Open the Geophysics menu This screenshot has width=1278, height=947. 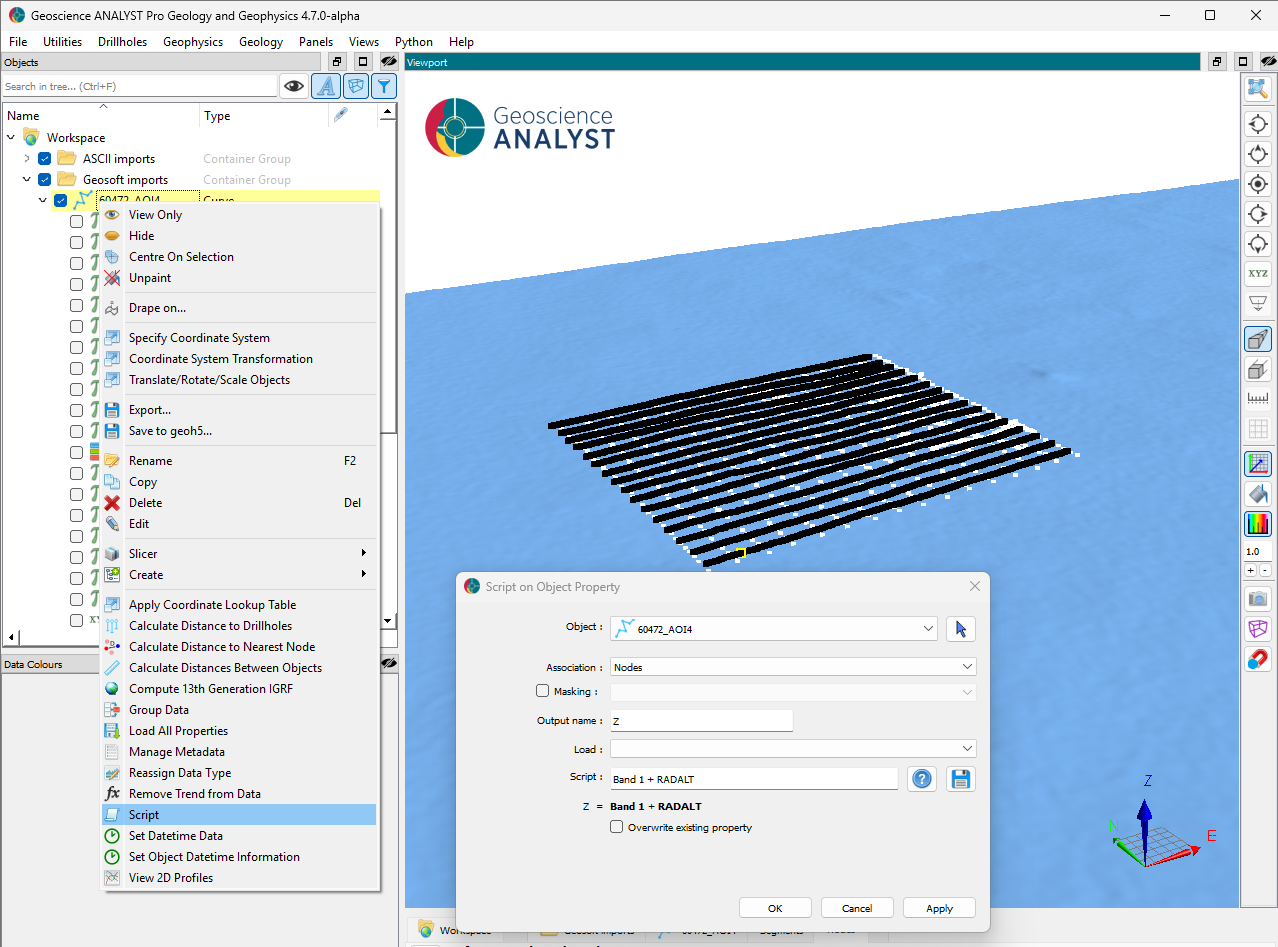tap(193, 42)
